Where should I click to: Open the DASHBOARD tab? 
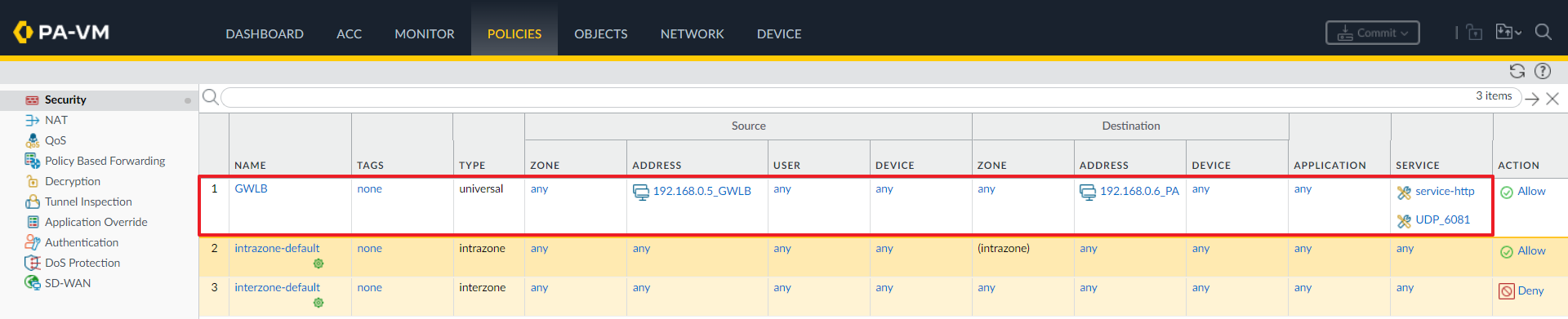265,33
